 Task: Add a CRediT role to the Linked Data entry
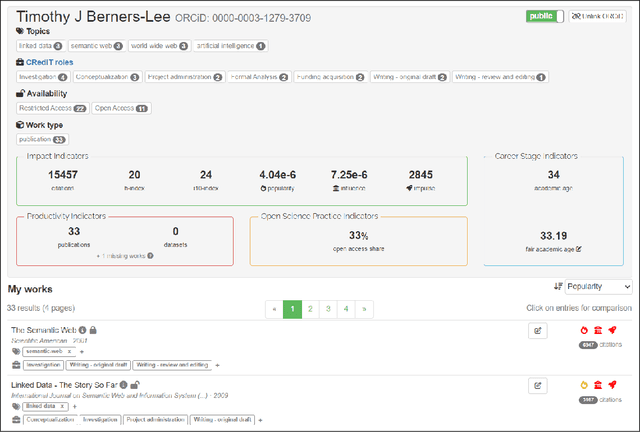(x=260, y=420)
